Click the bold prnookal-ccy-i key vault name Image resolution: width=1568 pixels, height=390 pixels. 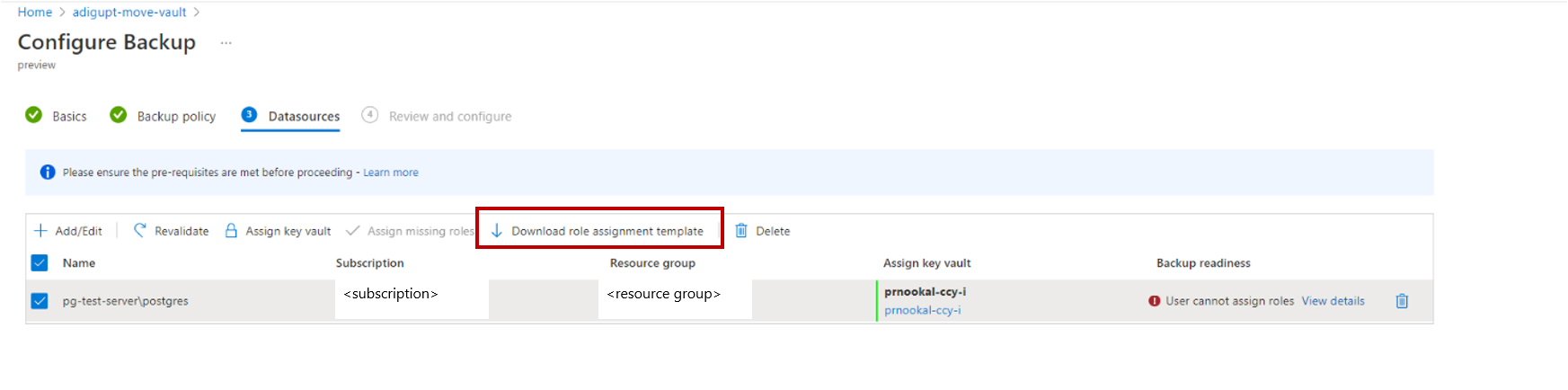pyautogui.click(x=925, y=292)
